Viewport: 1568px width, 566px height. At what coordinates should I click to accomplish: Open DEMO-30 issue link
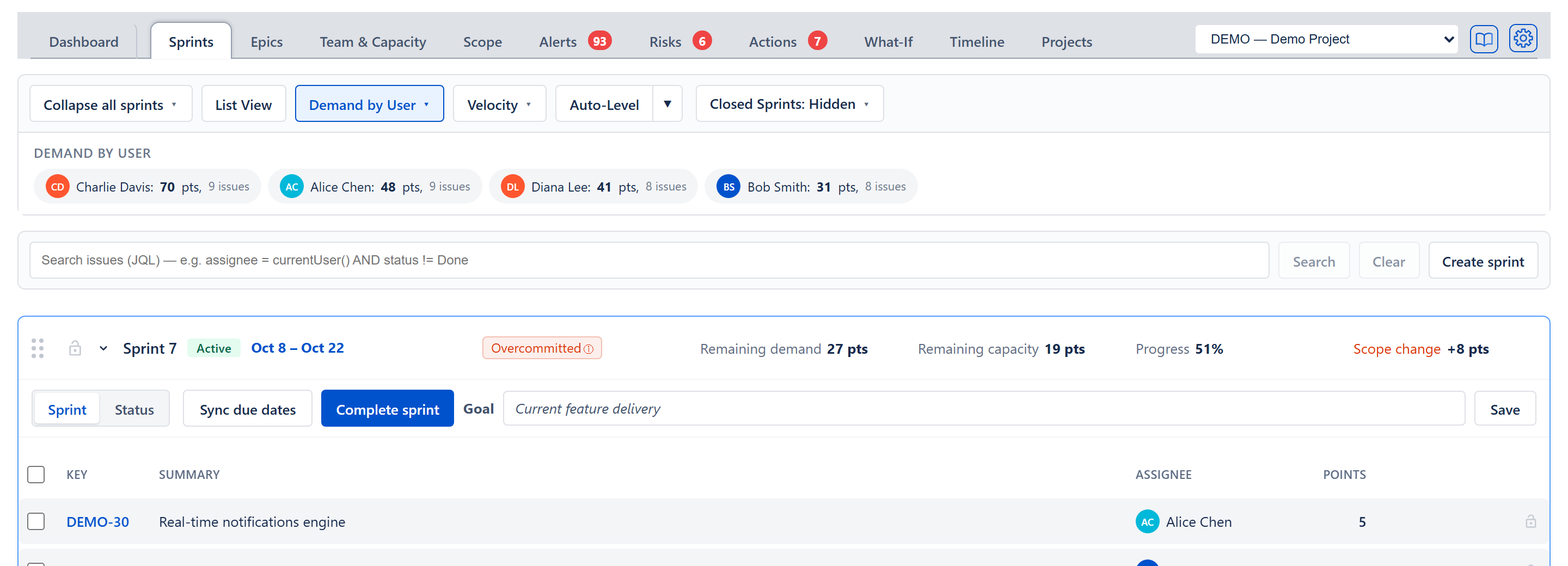pos(97,521)
